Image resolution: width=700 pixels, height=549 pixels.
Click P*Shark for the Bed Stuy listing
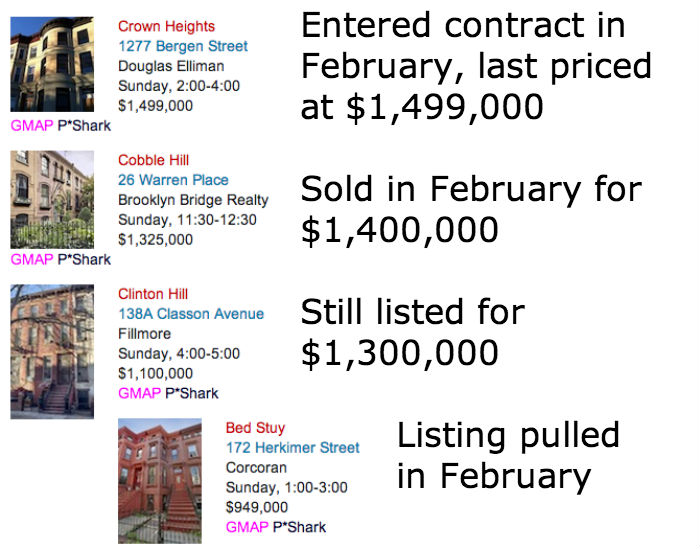(x=300, y=527)
